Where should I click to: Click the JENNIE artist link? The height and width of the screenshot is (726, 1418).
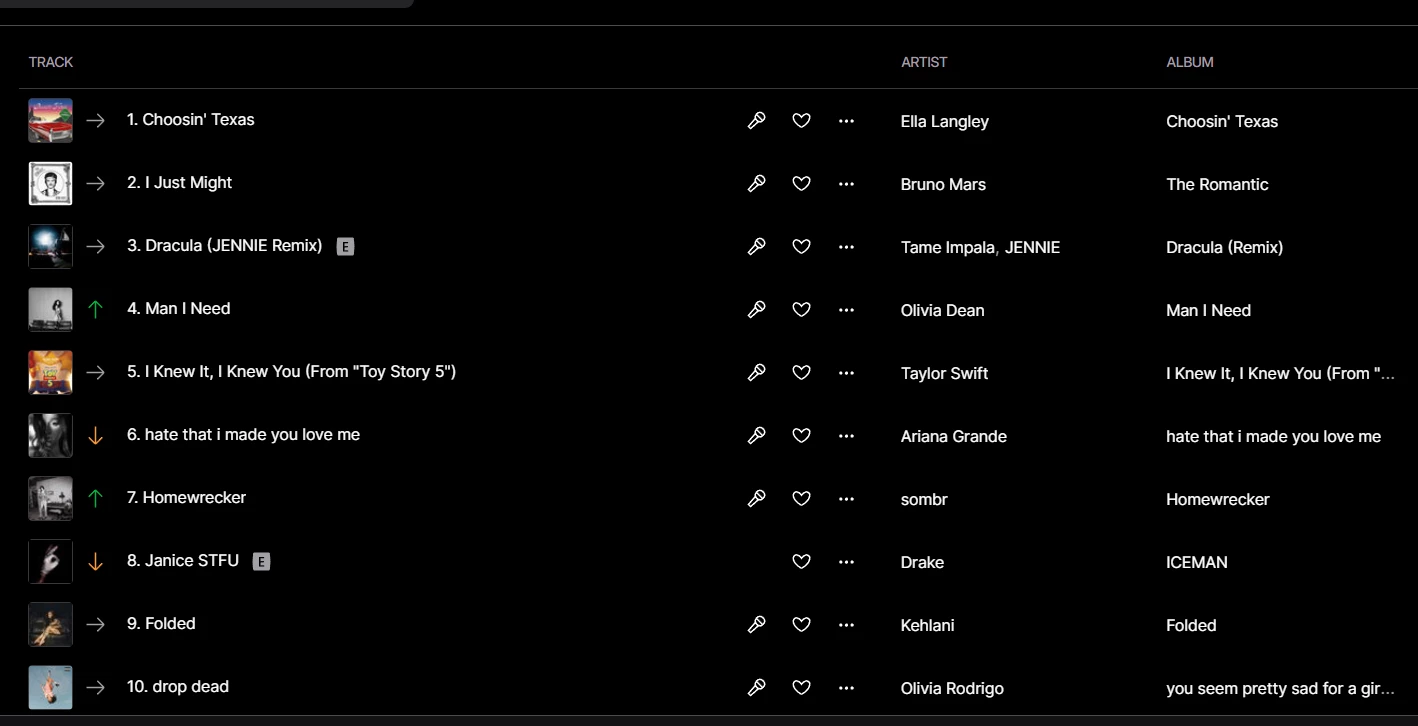click(x=1032, y=248)
